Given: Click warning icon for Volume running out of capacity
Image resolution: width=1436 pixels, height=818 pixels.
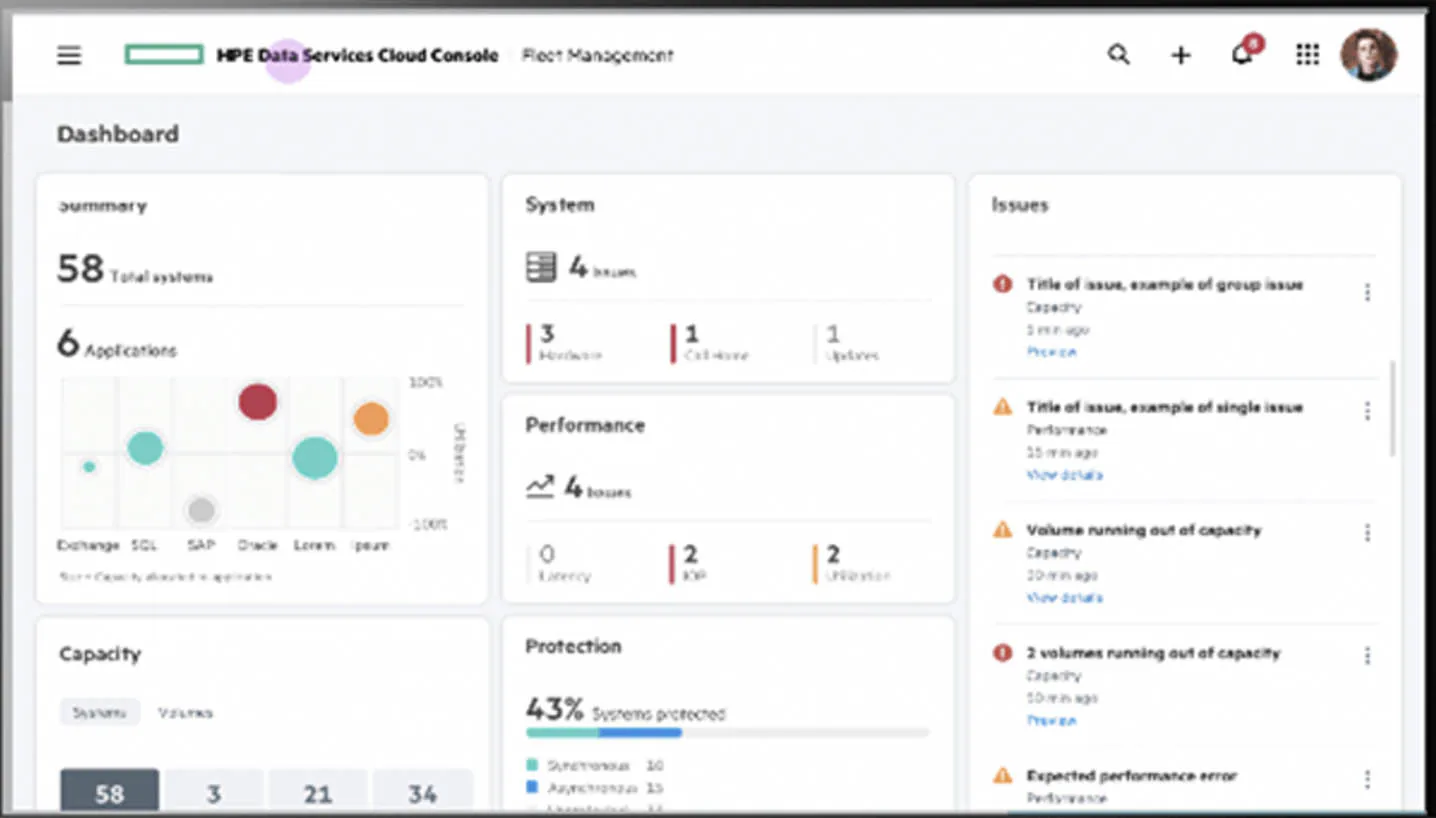Looking at the screenshot, I should point(1002,530).
